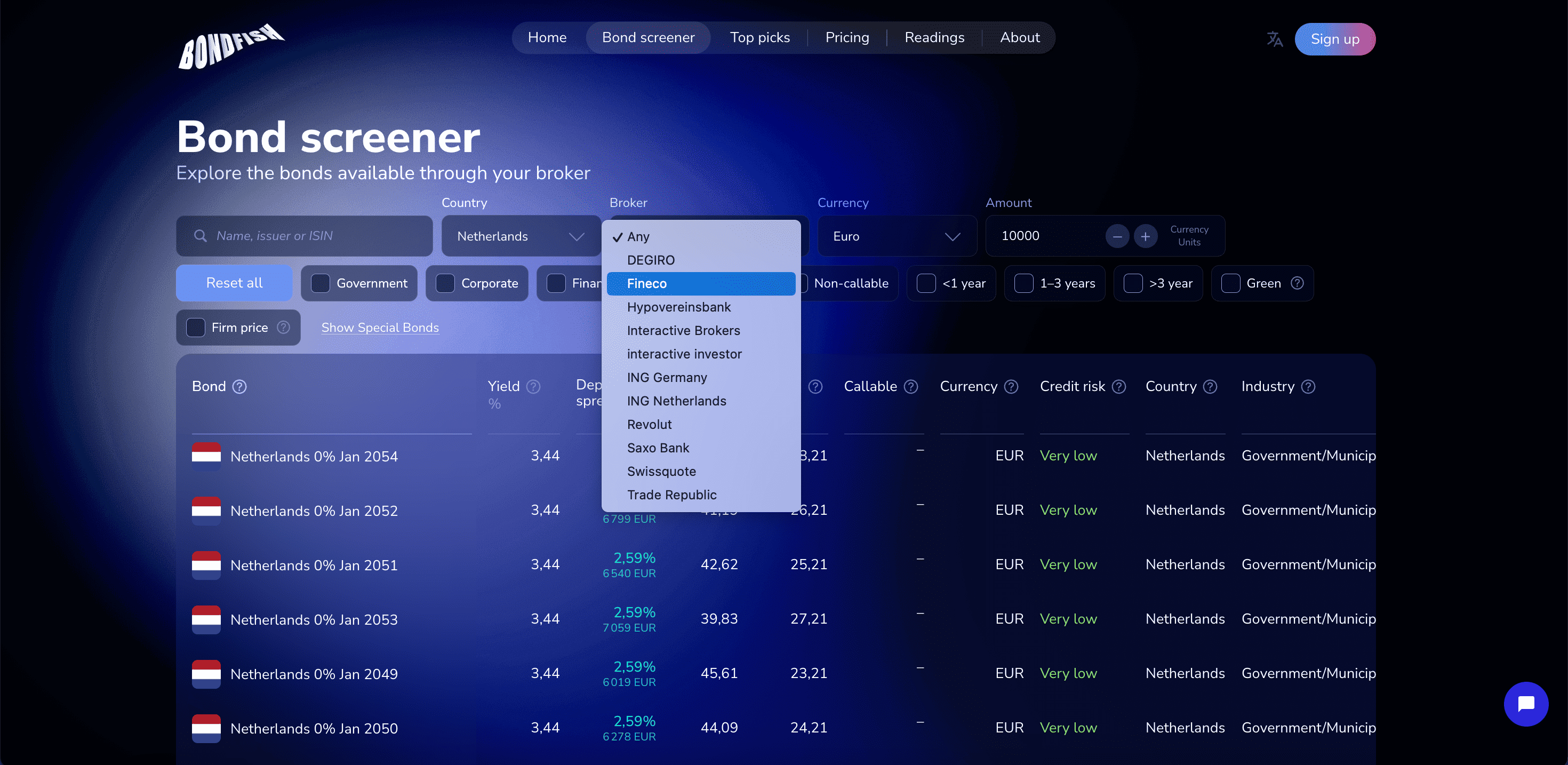
Task: Check the Corporate bonds filter
Action: pos(445,283)
